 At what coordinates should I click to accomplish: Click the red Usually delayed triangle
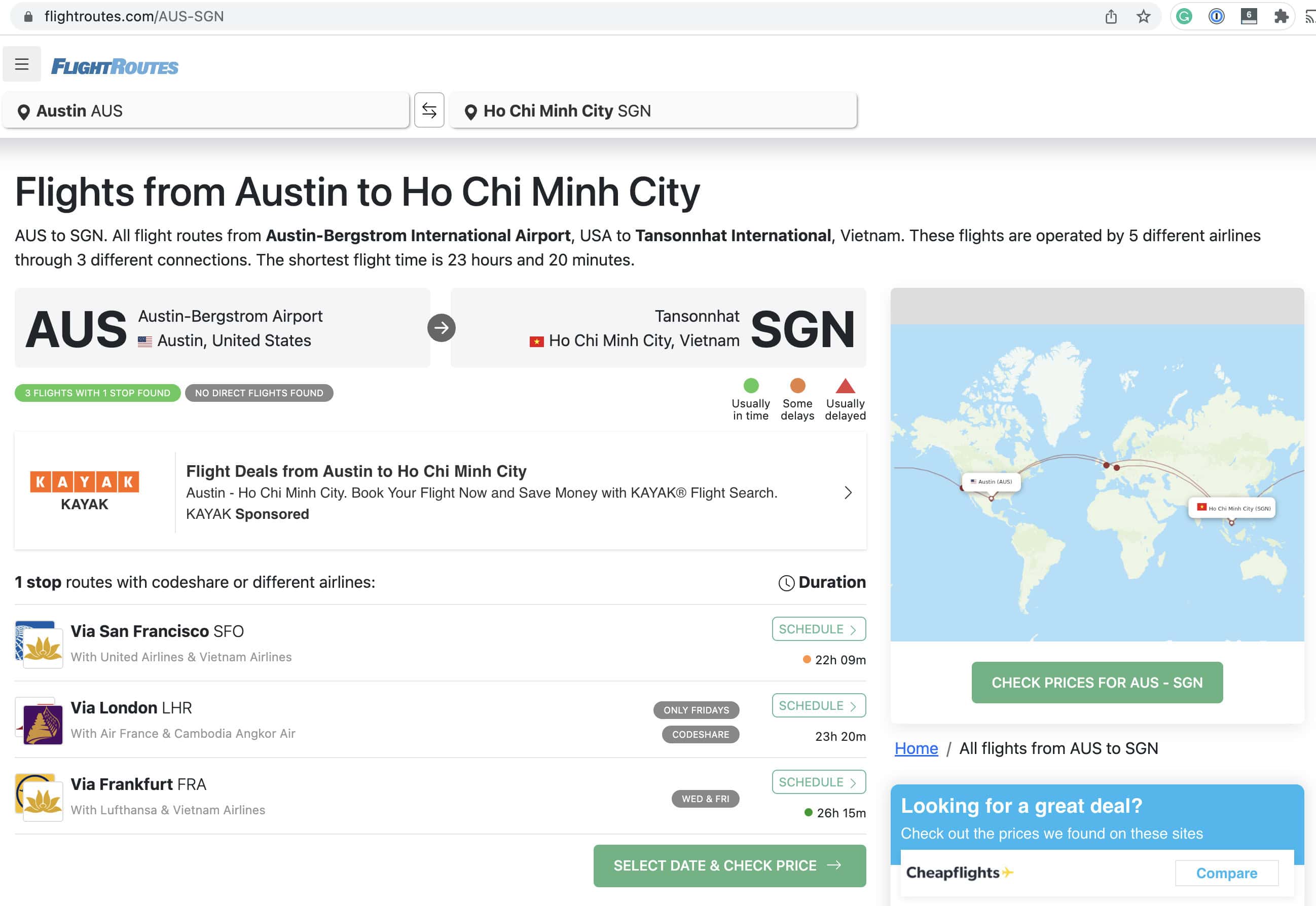click(x=845, y=386)
